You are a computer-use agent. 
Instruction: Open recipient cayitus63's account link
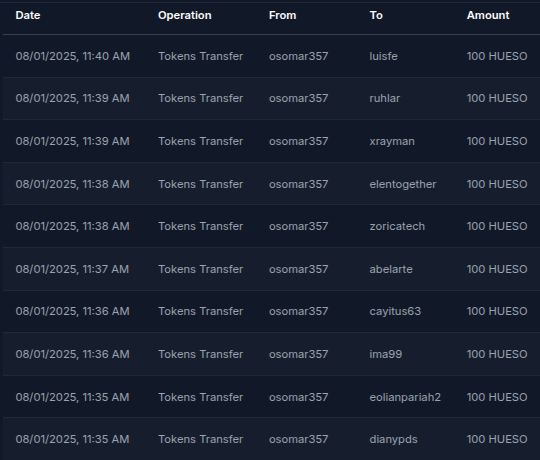395,311
